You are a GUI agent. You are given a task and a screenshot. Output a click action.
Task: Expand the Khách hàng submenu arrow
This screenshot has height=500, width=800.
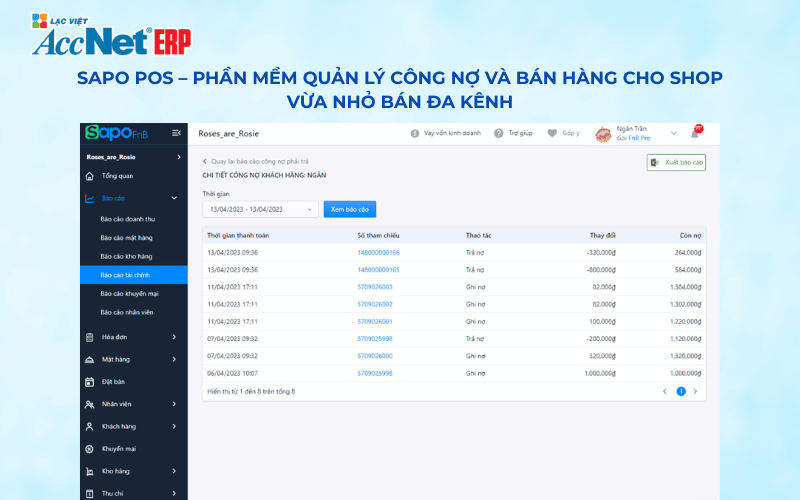pyautogui.click(x=174, y=426)
